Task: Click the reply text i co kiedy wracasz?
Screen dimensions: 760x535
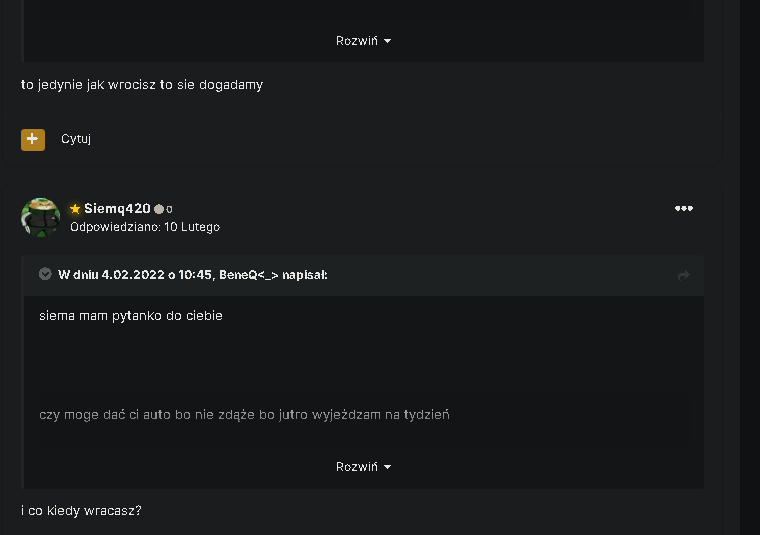Action: point(81,511)
